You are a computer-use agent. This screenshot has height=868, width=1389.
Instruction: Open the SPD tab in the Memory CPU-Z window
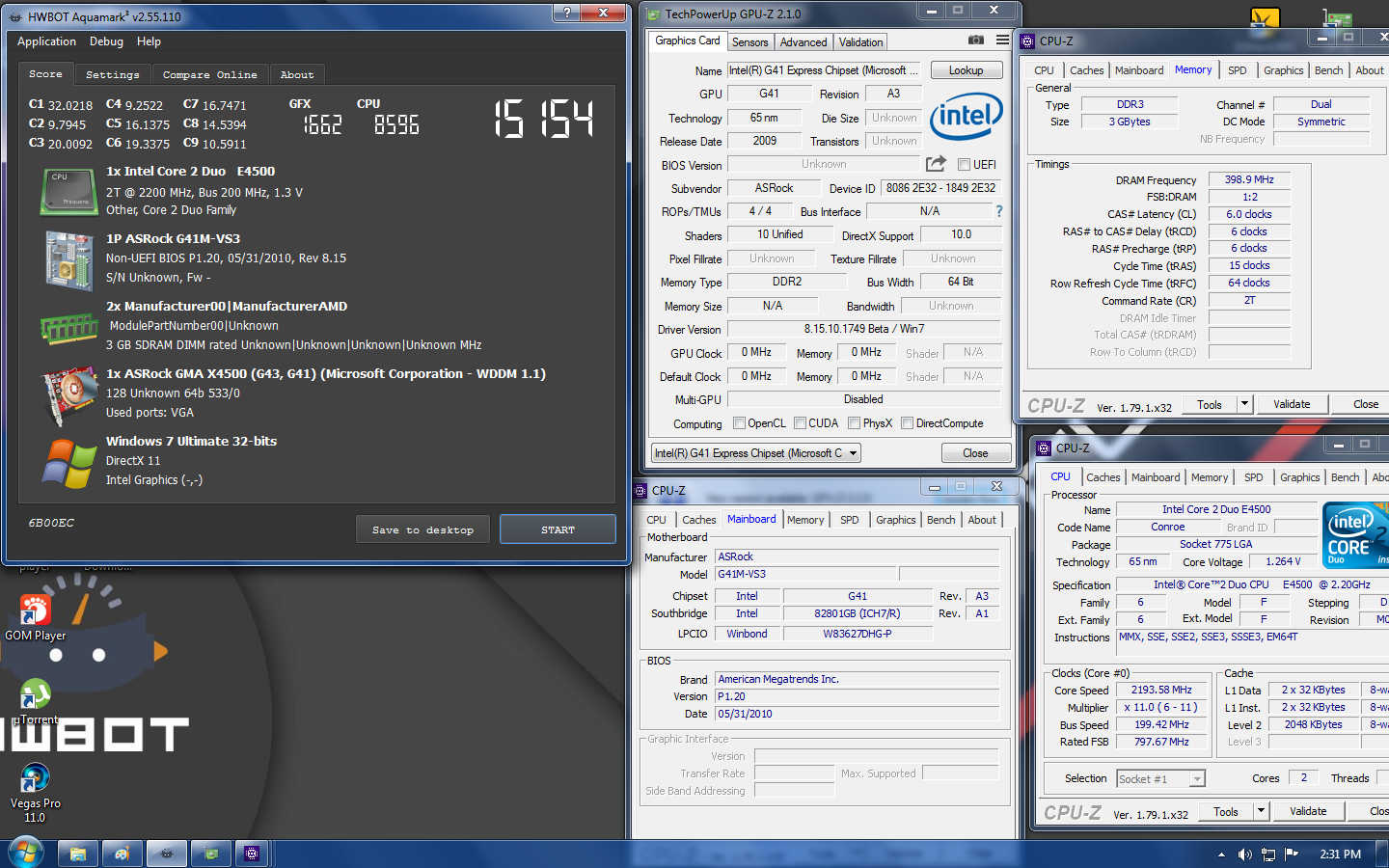coord(1237,70)
